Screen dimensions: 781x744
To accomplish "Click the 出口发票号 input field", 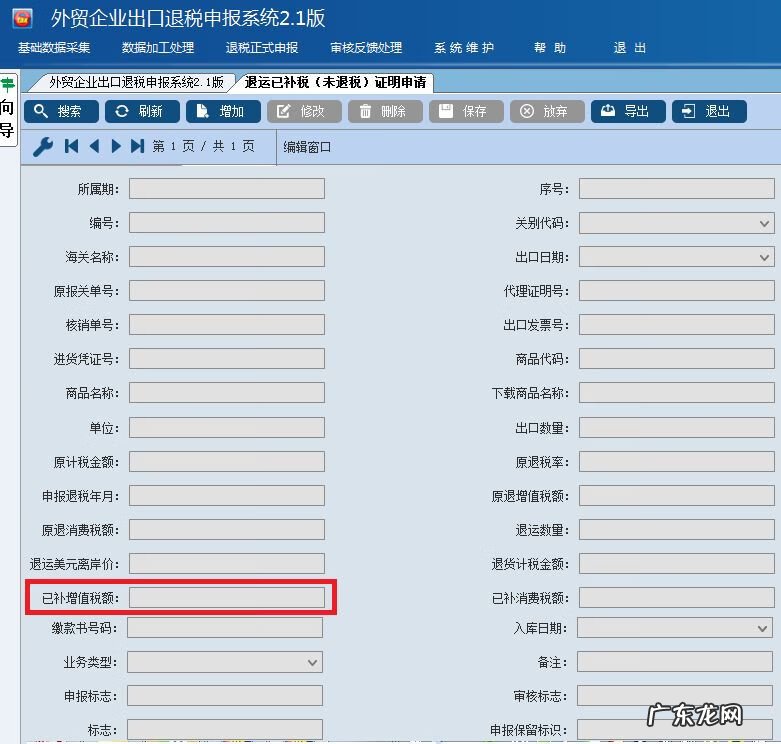I will (676, 325).
